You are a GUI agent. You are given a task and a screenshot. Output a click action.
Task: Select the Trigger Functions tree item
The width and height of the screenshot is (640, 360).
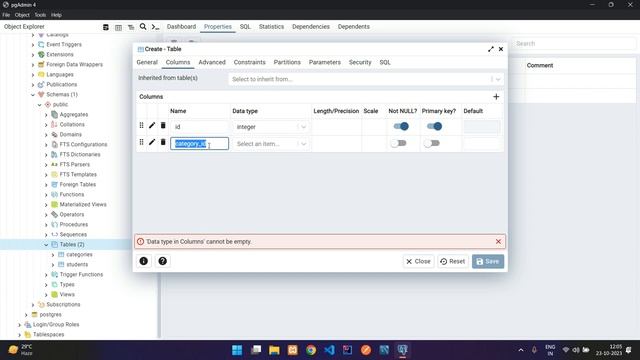click(81, 275)
